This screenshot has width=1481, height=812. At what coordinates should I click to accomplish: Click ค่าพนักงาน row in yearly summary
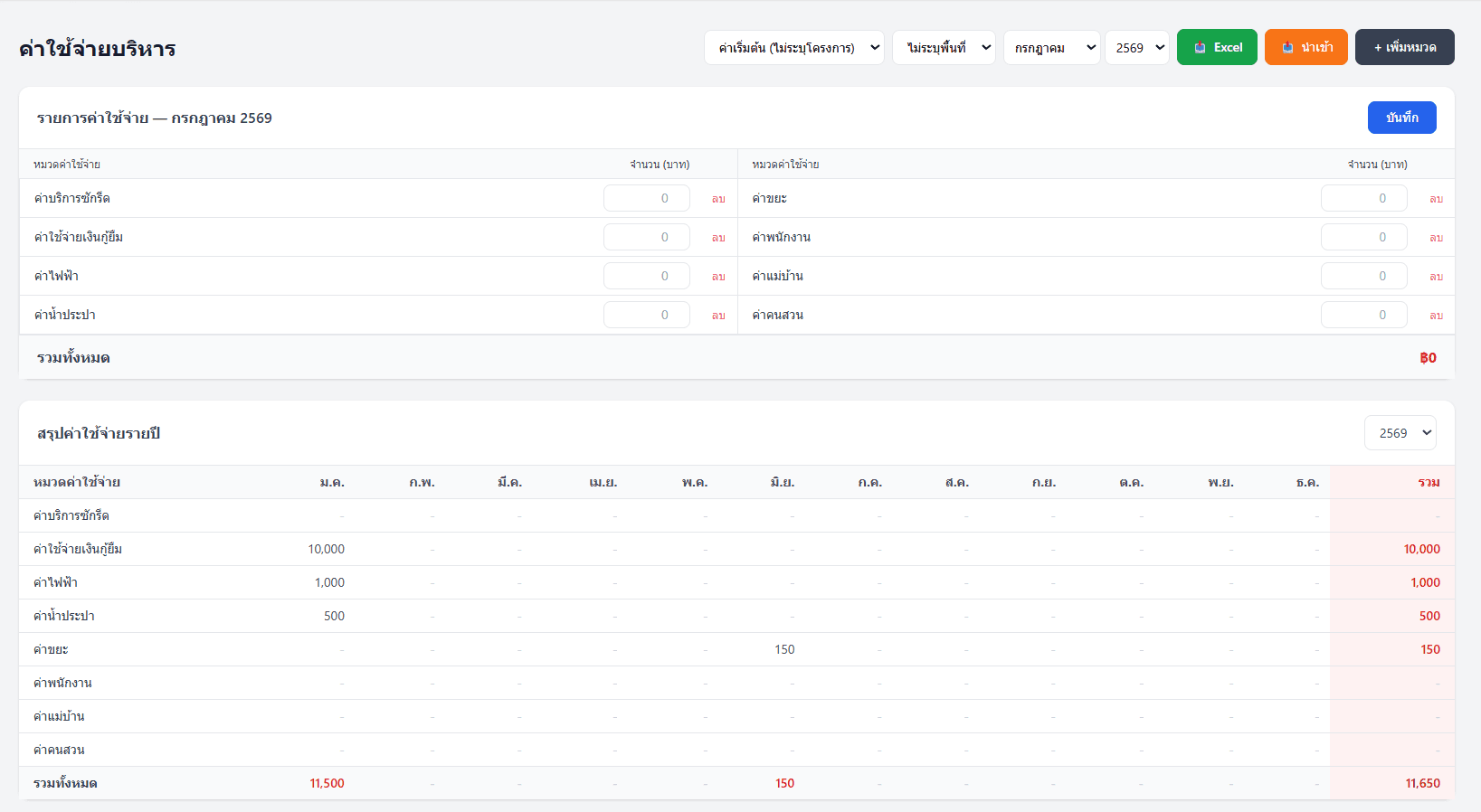point(736,683)
